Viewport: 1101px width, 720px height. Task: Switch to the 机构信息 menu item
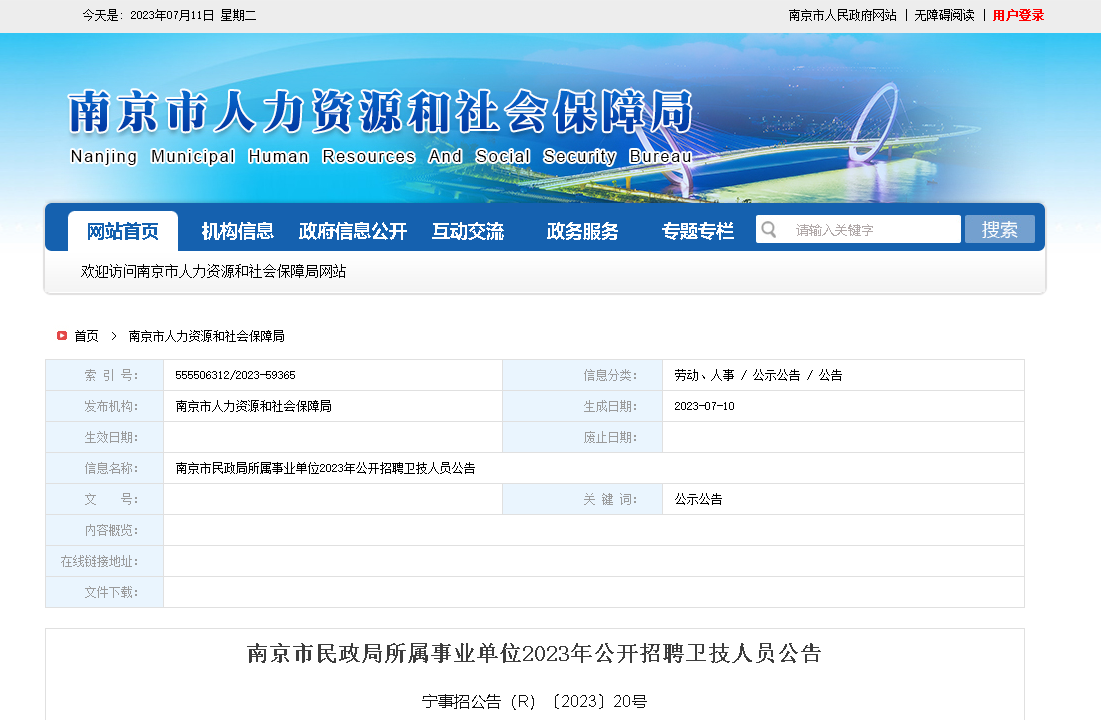237,231
